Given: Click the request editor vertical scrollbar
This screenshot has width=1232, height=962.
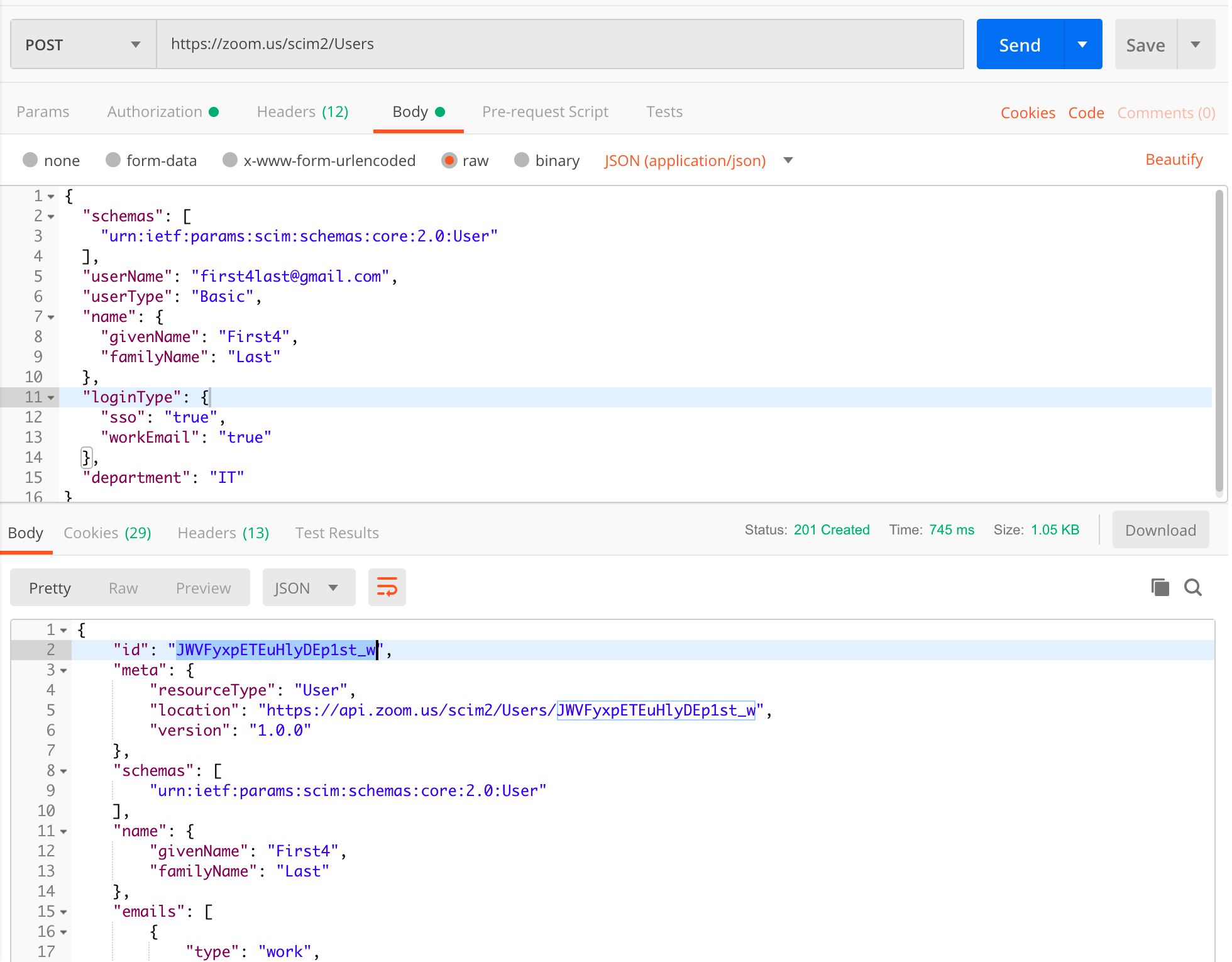Looking at the screenshot, I should 1219,340.
